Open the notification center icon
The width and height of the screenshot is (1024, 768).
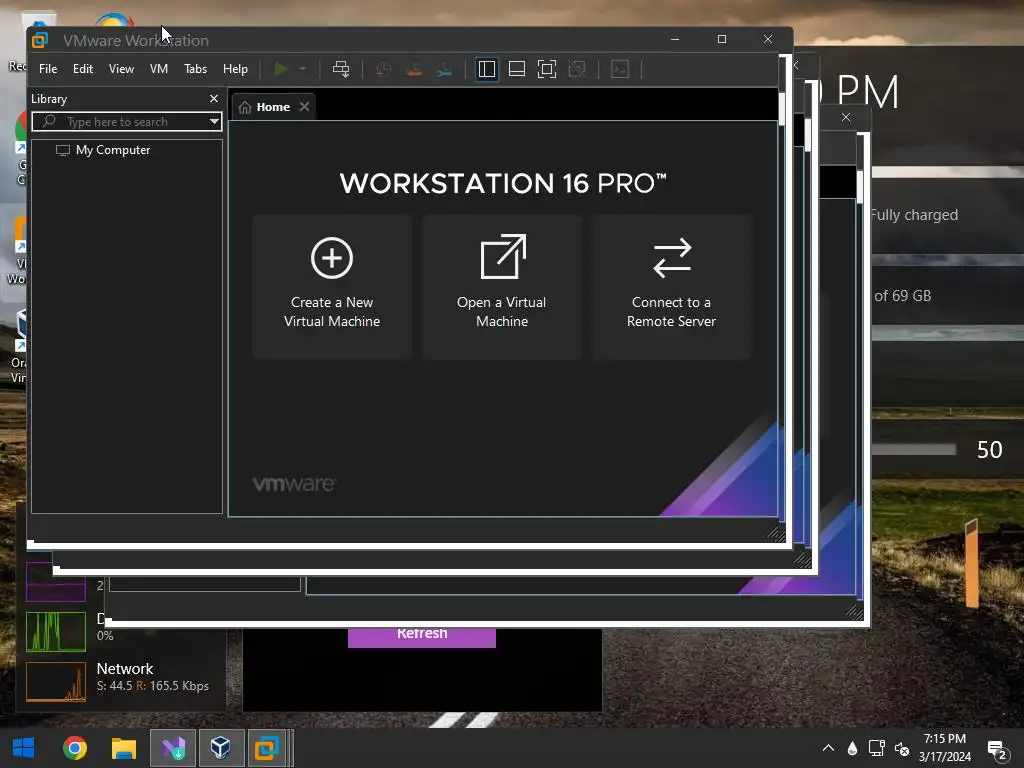click(x=997, y=749)
